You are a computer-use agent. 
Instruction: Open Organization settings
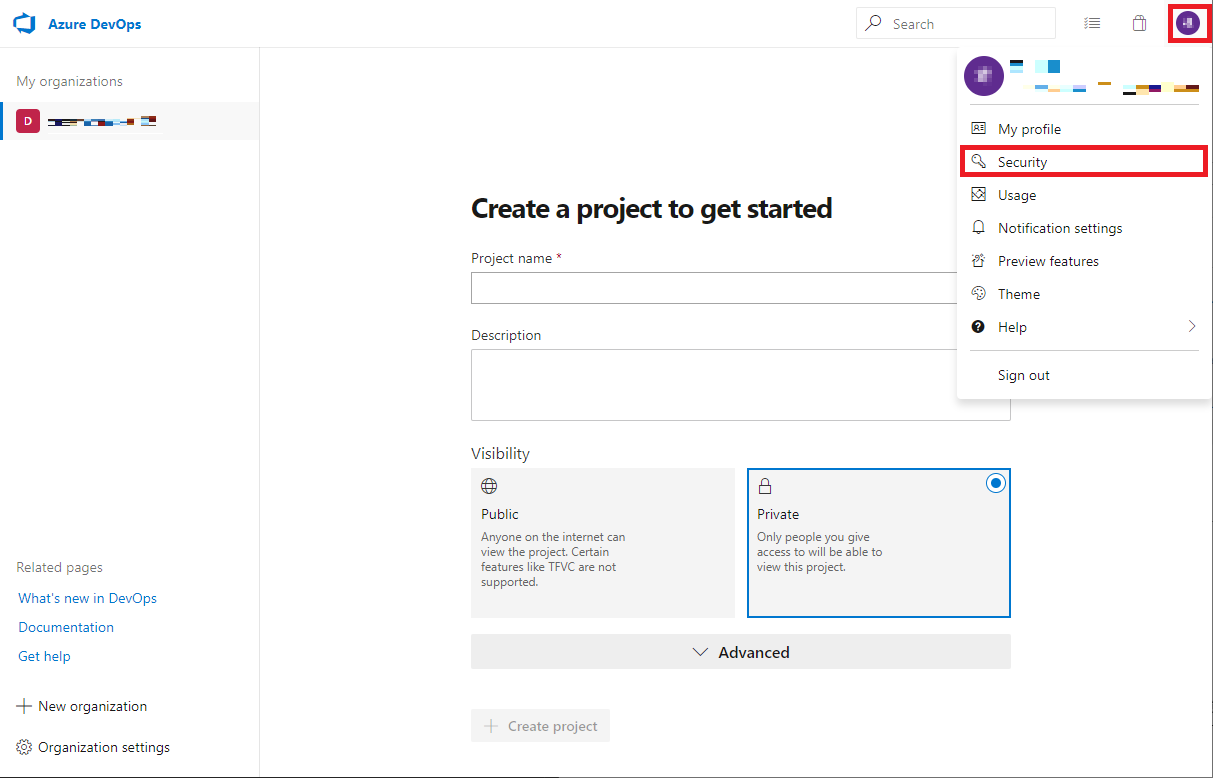click(104, 747)
